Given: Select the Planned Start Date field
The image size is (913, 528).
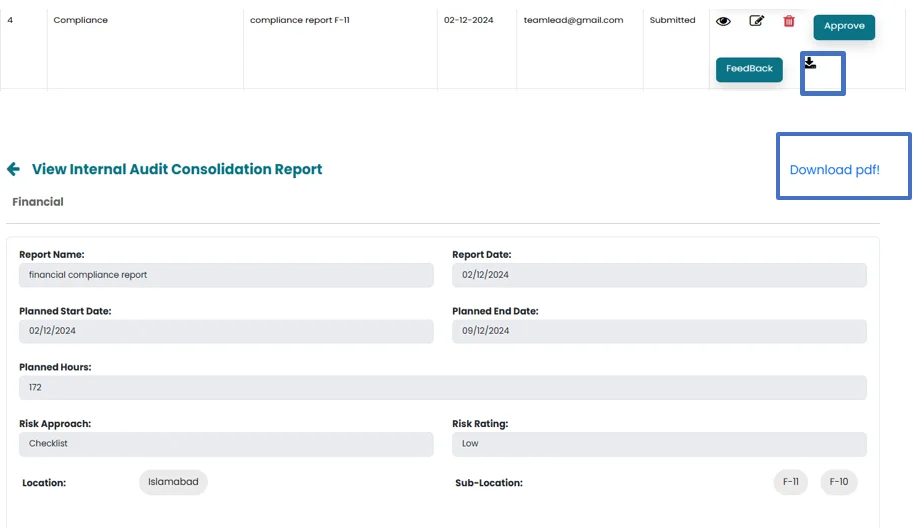Looking at the screenshot, I should tap(225, 331).
